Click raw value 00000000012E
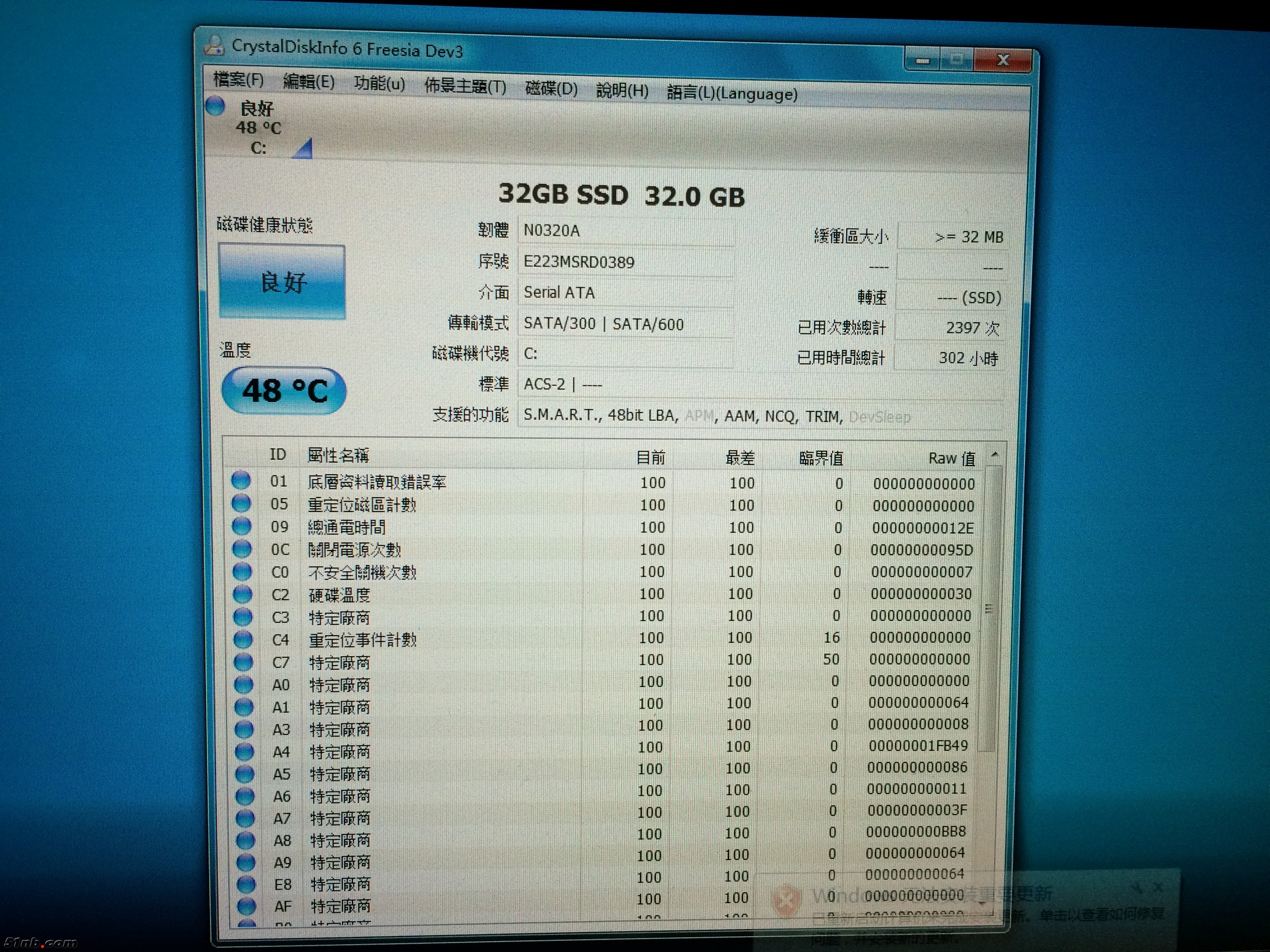The image size is (1270, 952). pos(923,528)
